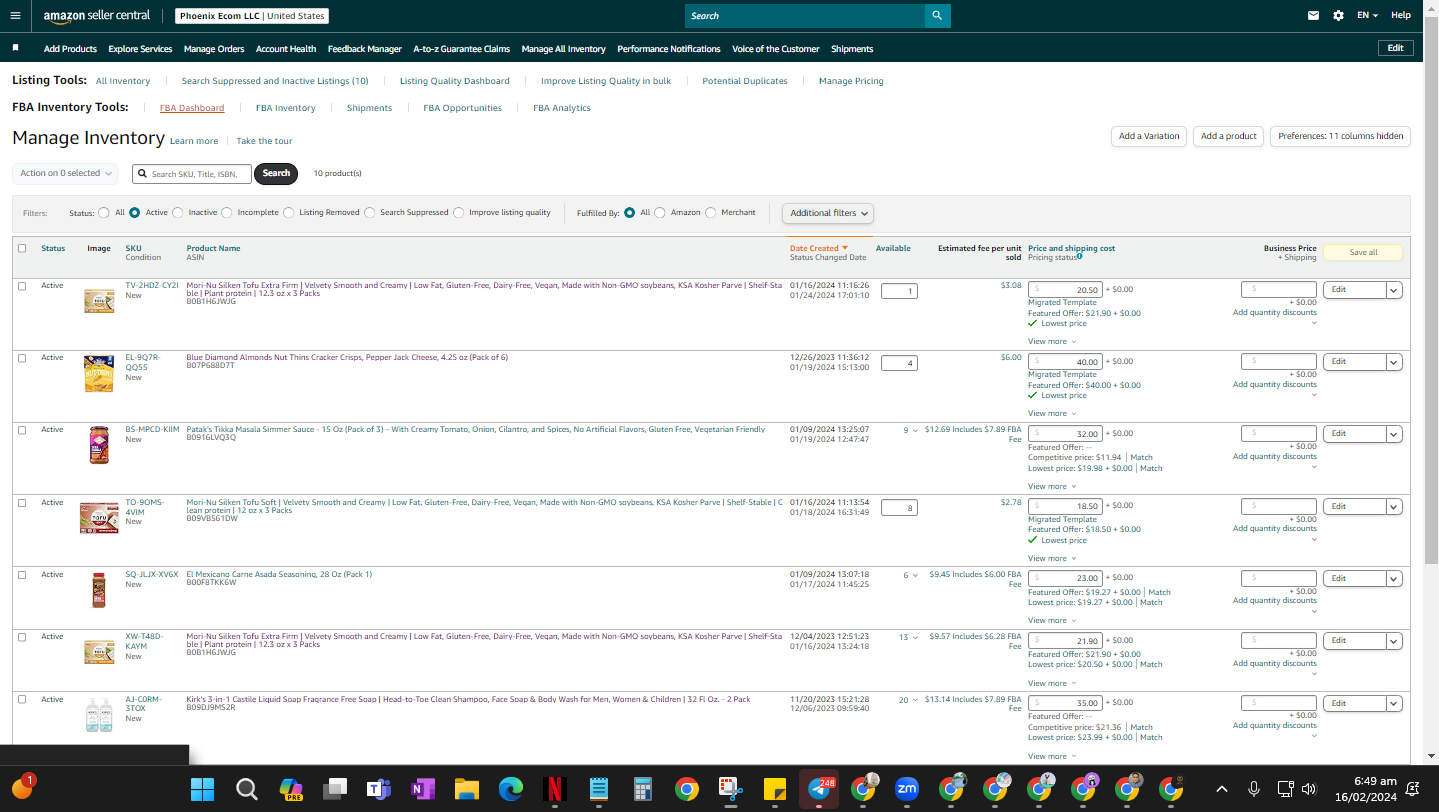
Task: Click the bookmark flag icon in nav bar
Action: pos(15,48)
